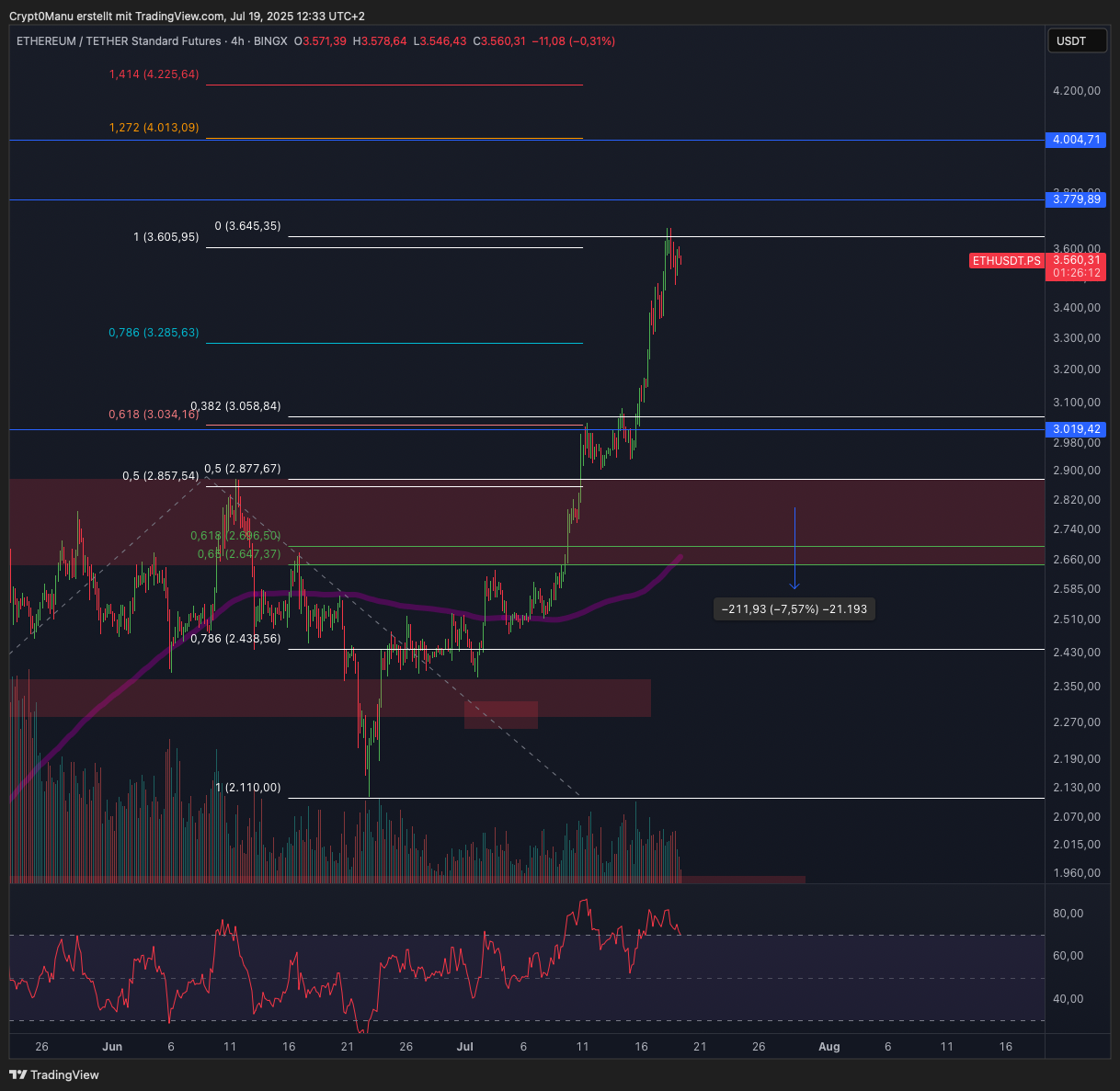Click the open value O3.571,39
The image size is (1120, 1091).
(x=320, y=41)
